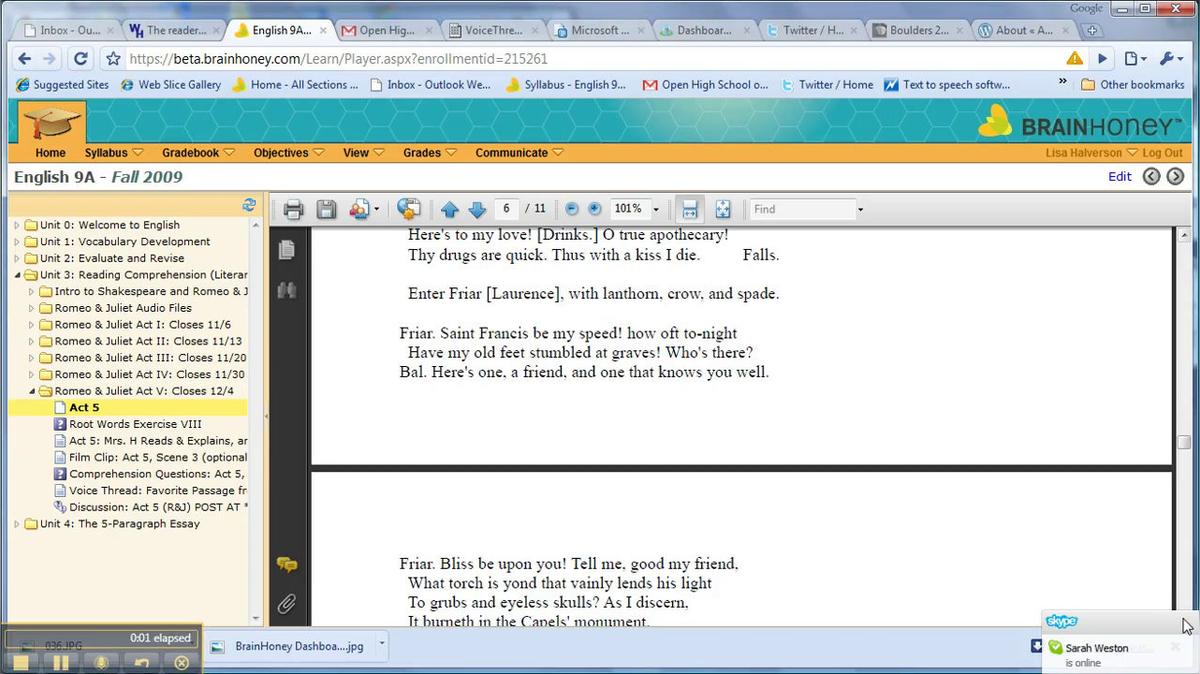1200x674 pixels.
Task: Click the save PDF floppy disk icon
Action: click(326, 209)
